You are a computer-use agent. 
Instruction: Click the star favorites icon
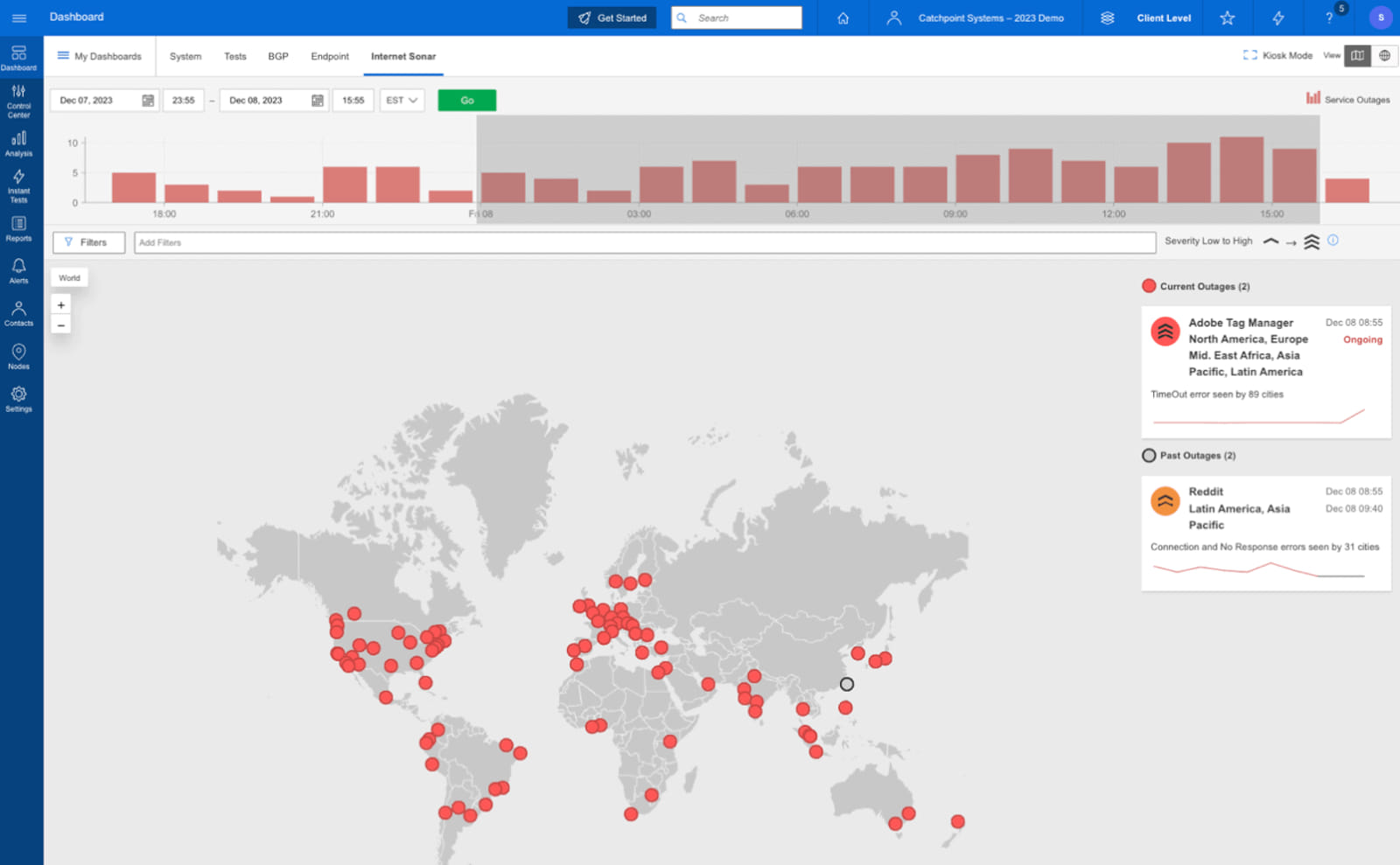[x=1227, y=17]
